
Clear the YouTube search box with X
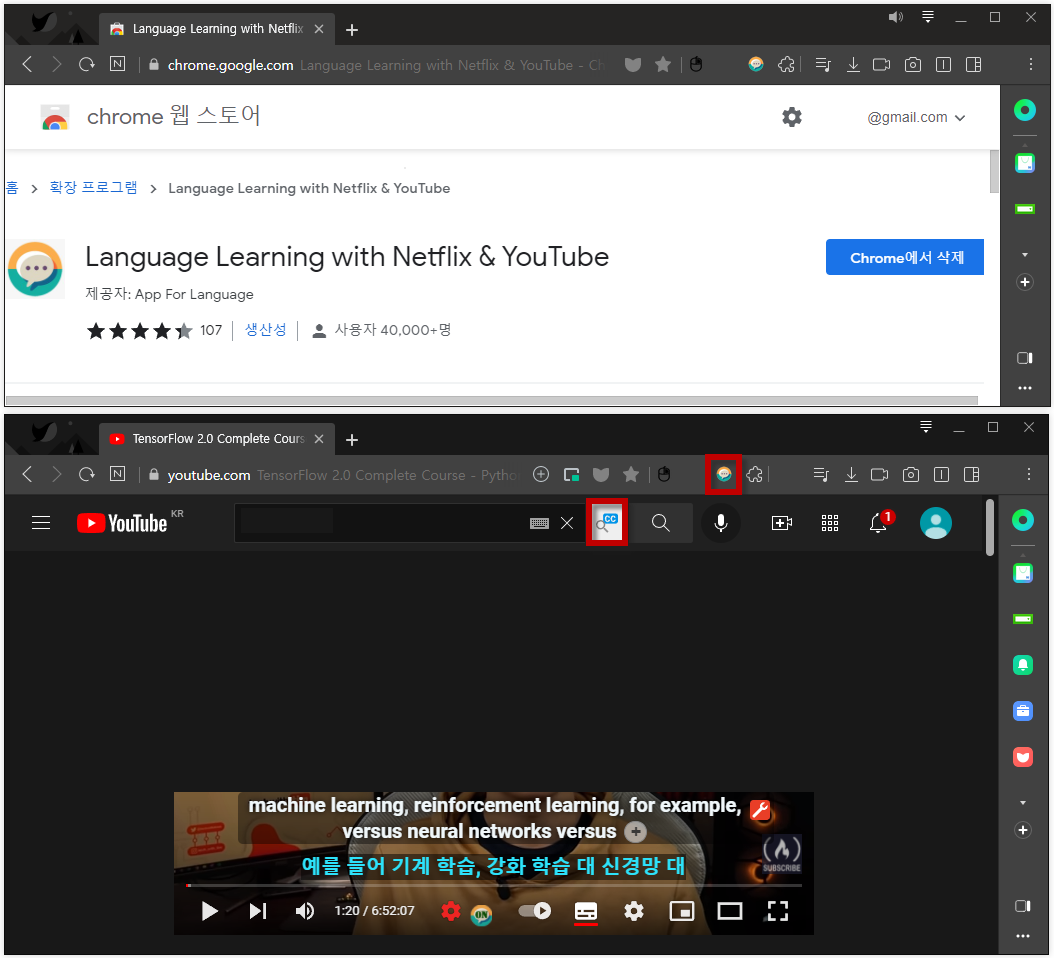coord(567,523)
